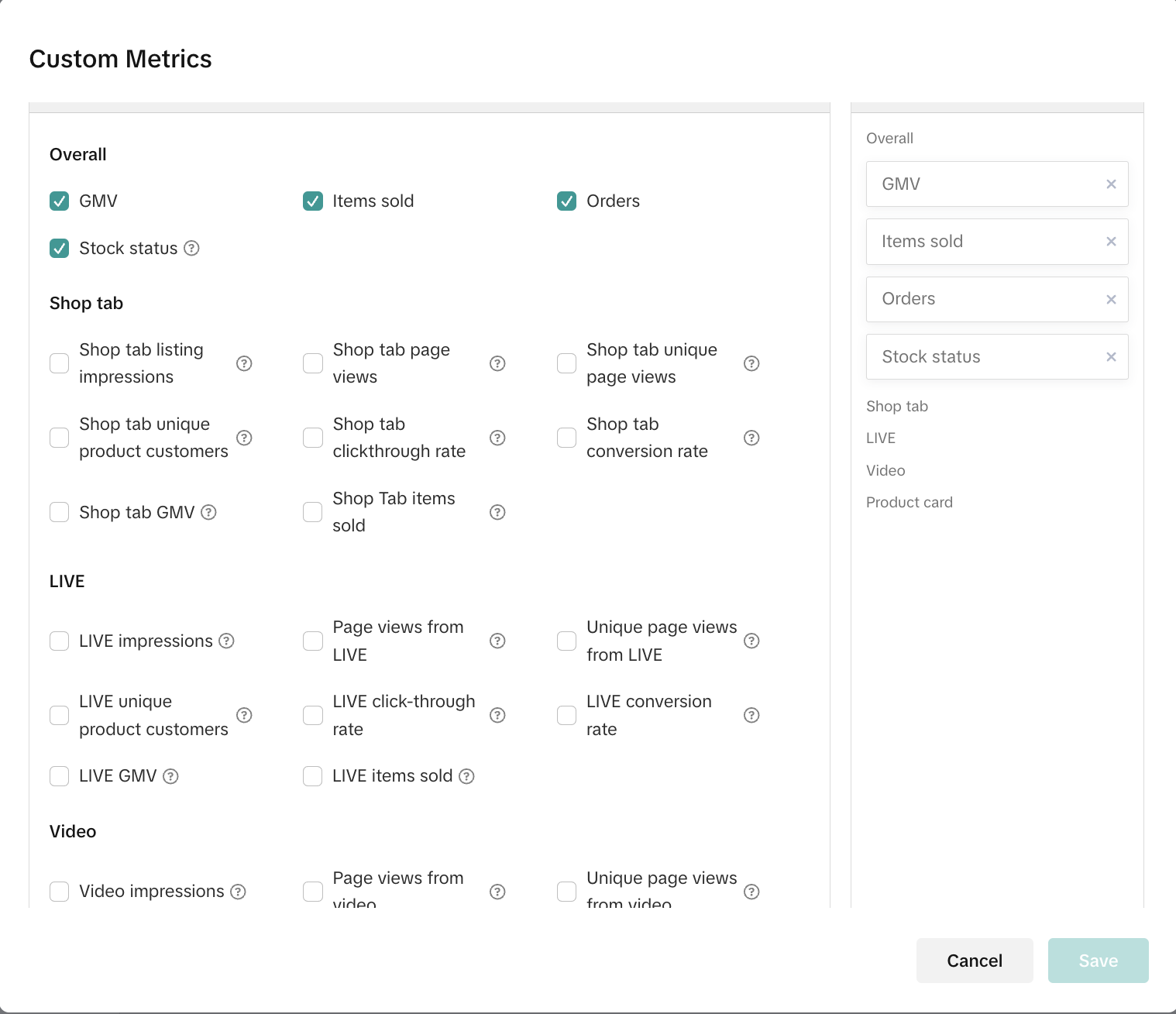The height and width of the screenshot is (1014, 1176).
Task: Uncheck the Items sold checkbox
Action: coord(313,201)
